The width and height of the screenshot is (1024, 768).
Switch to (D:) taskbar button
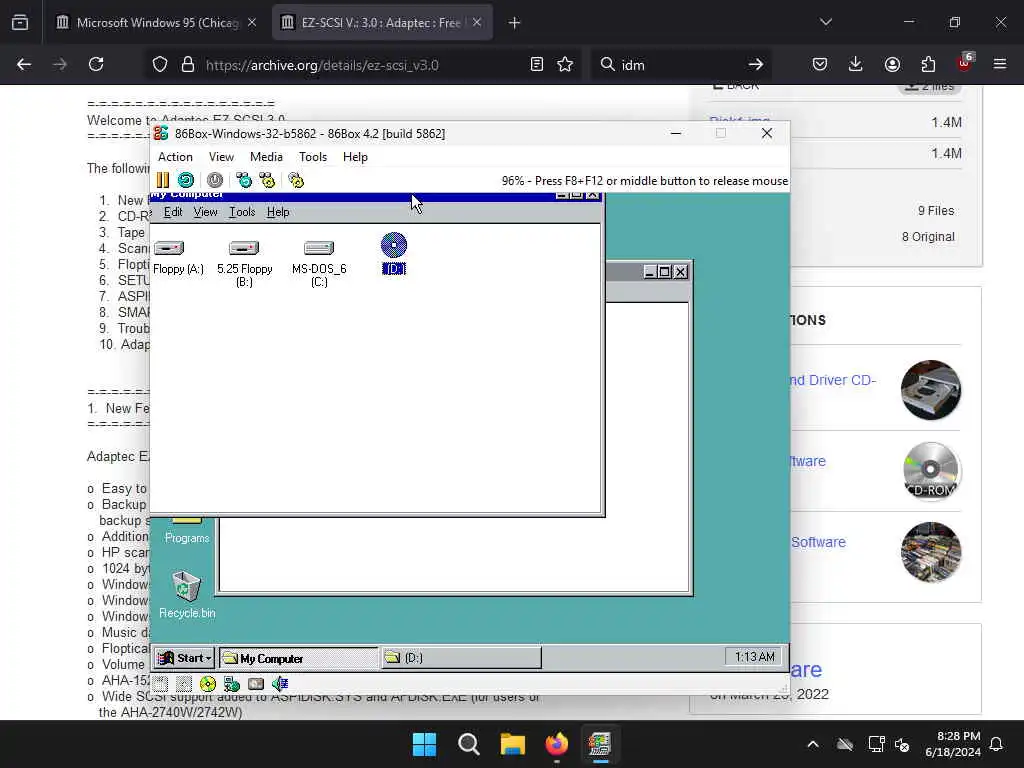tap(460, 658)
